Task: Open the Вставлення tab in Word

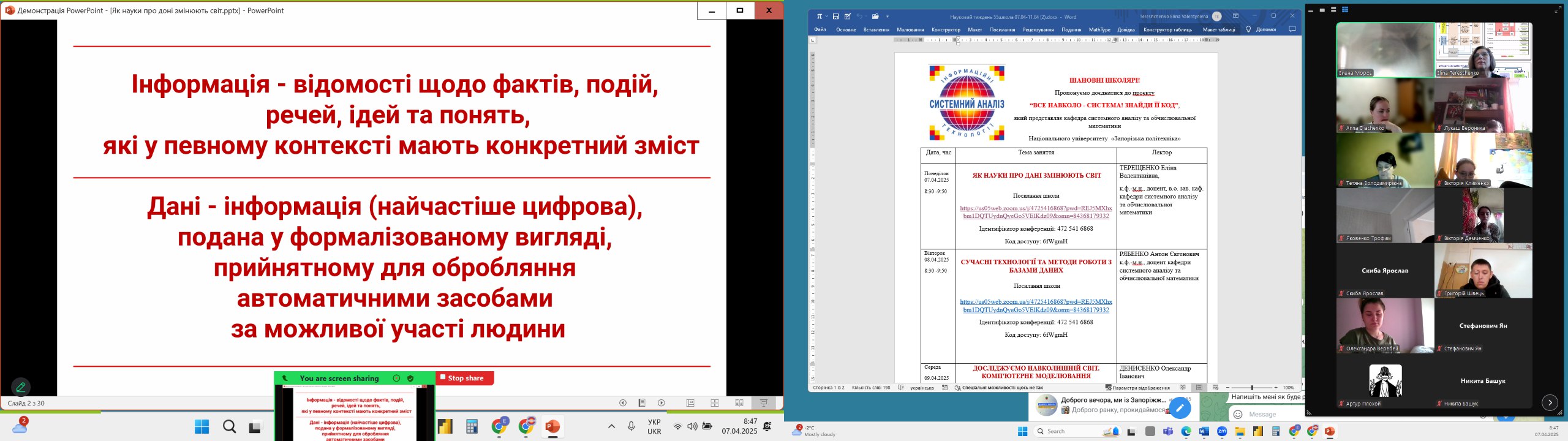Action: coord(876,29)
